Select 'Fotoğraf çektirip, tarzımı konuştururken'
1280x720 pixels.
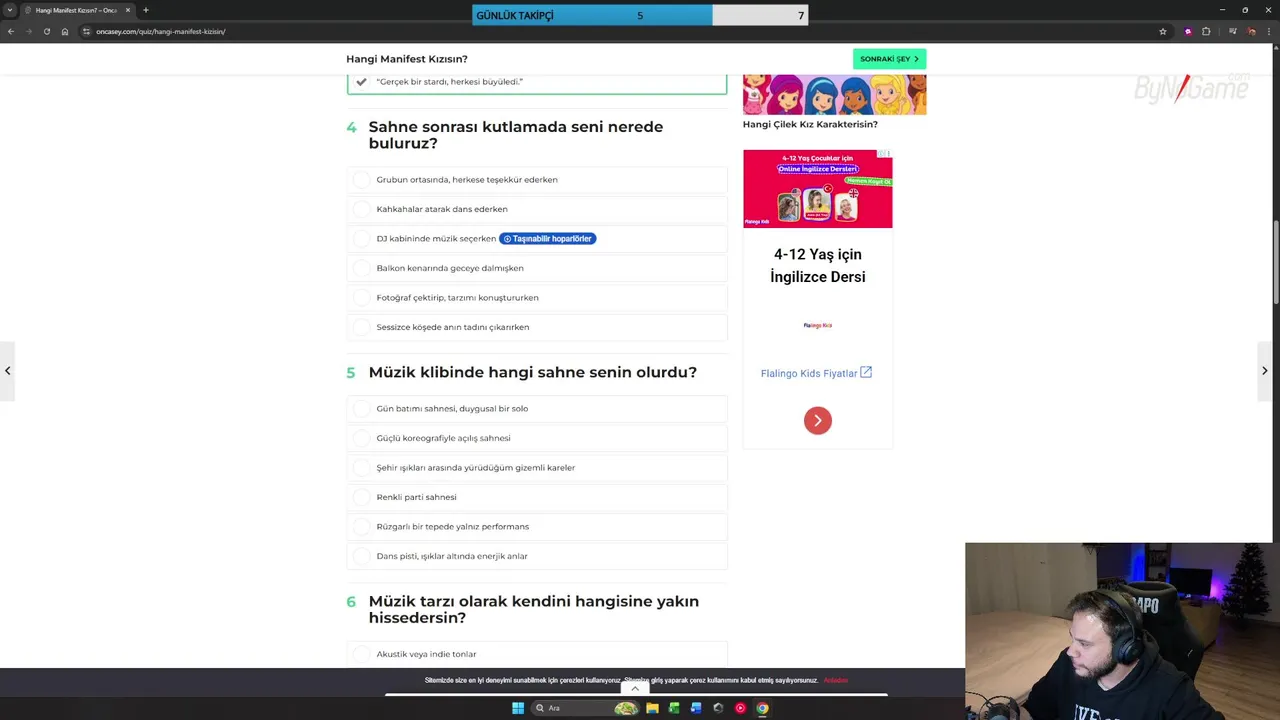[537, 298]
